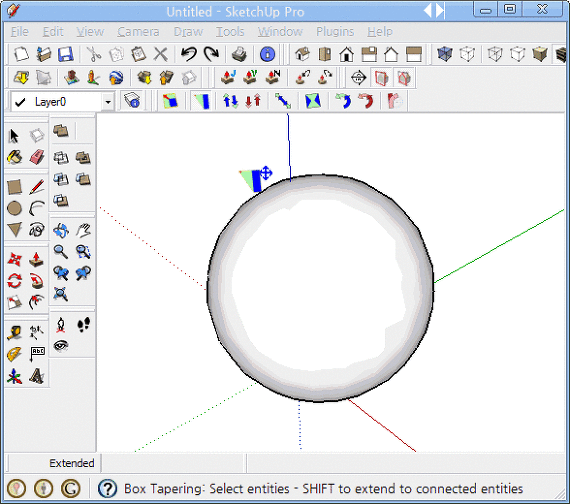This screenshot has height=504, width=570.
Task: Select the Zoom Extents tool
Action: [x=61, y=294]
